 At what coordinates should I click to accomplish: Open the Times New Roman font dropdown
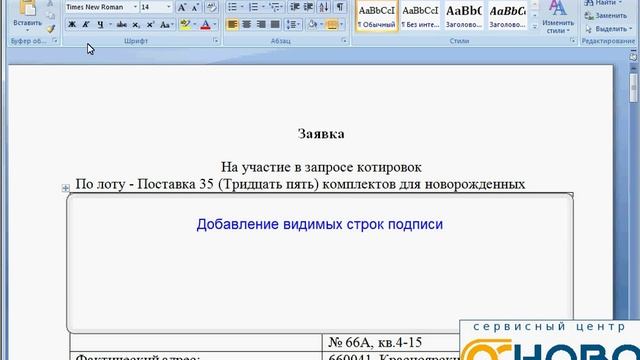click(135, 7)
